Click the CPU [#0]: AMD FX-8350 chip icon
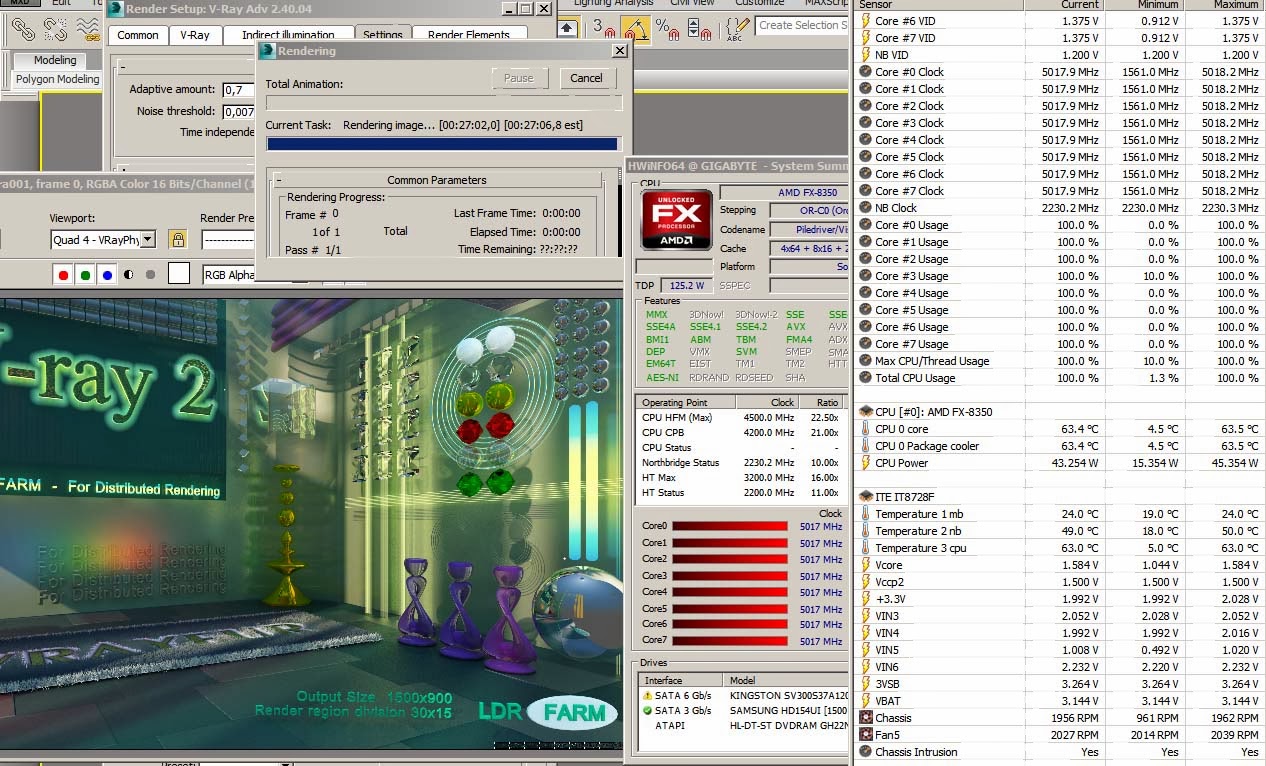1266x766 pixels. pos(866,412)
